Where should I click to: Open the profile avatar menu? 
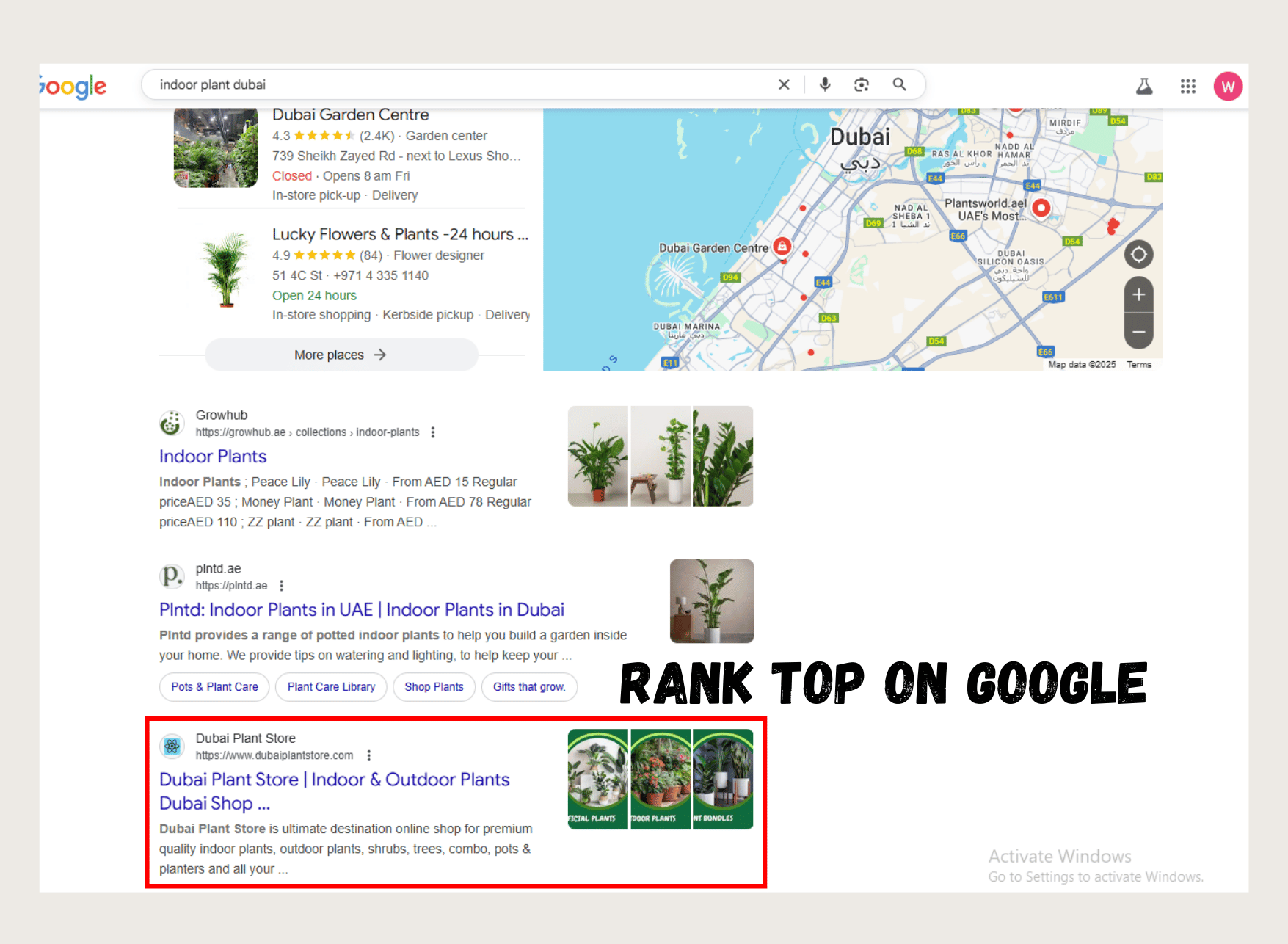tap(1228, 86)
